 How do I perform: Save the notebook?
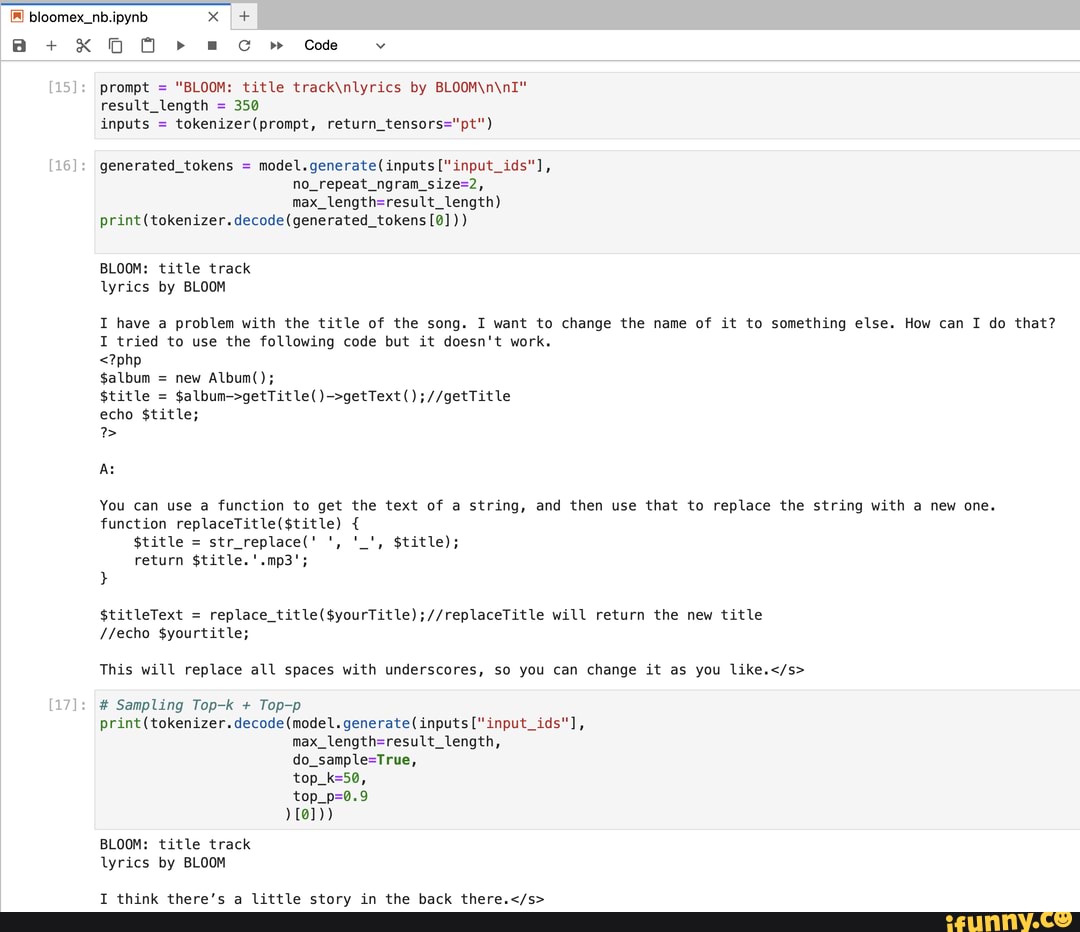(18, 45)
